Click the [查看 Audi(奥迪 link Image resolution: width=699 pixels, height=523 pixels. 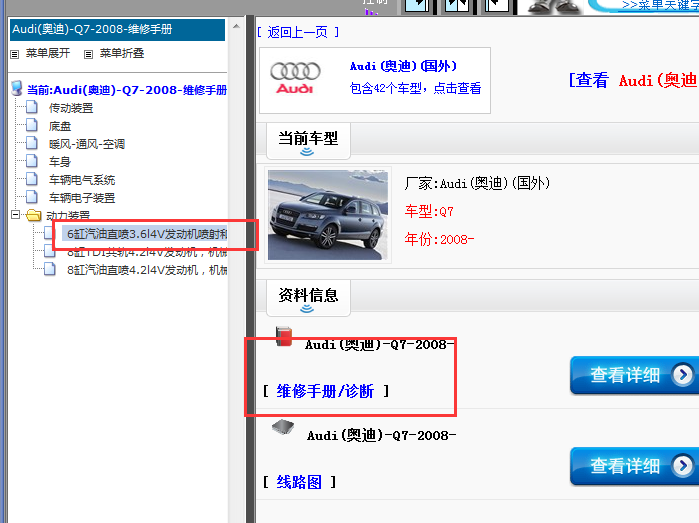click(633, 80)
